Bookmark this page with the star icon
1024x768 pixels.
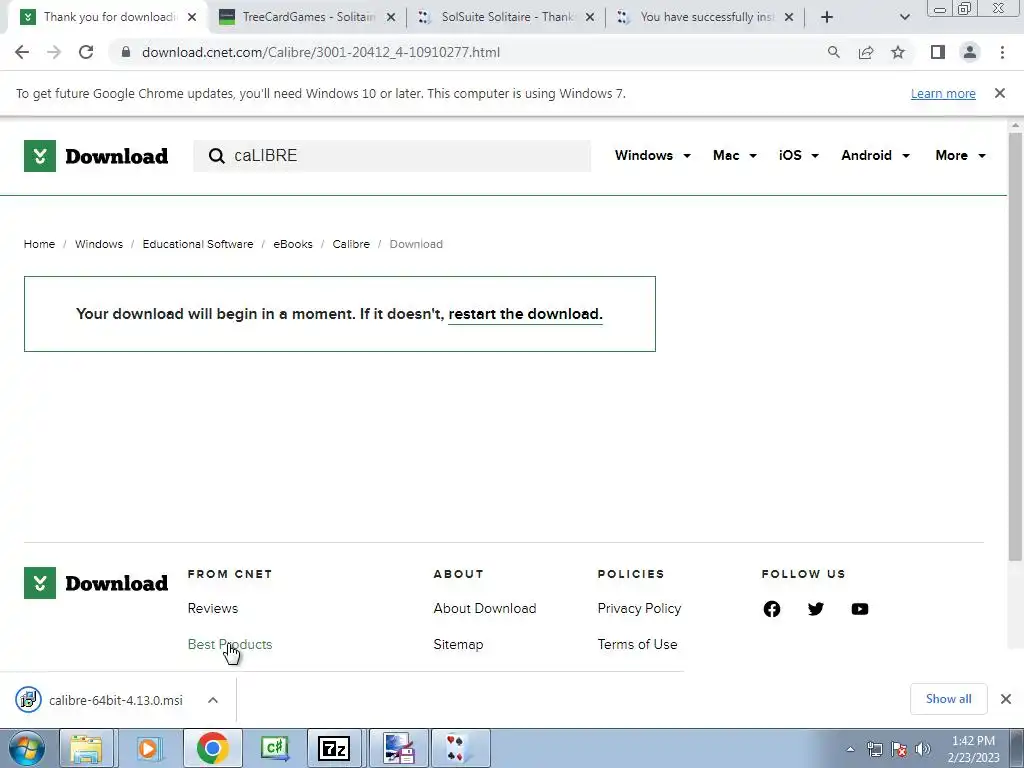tap(898, 52)
